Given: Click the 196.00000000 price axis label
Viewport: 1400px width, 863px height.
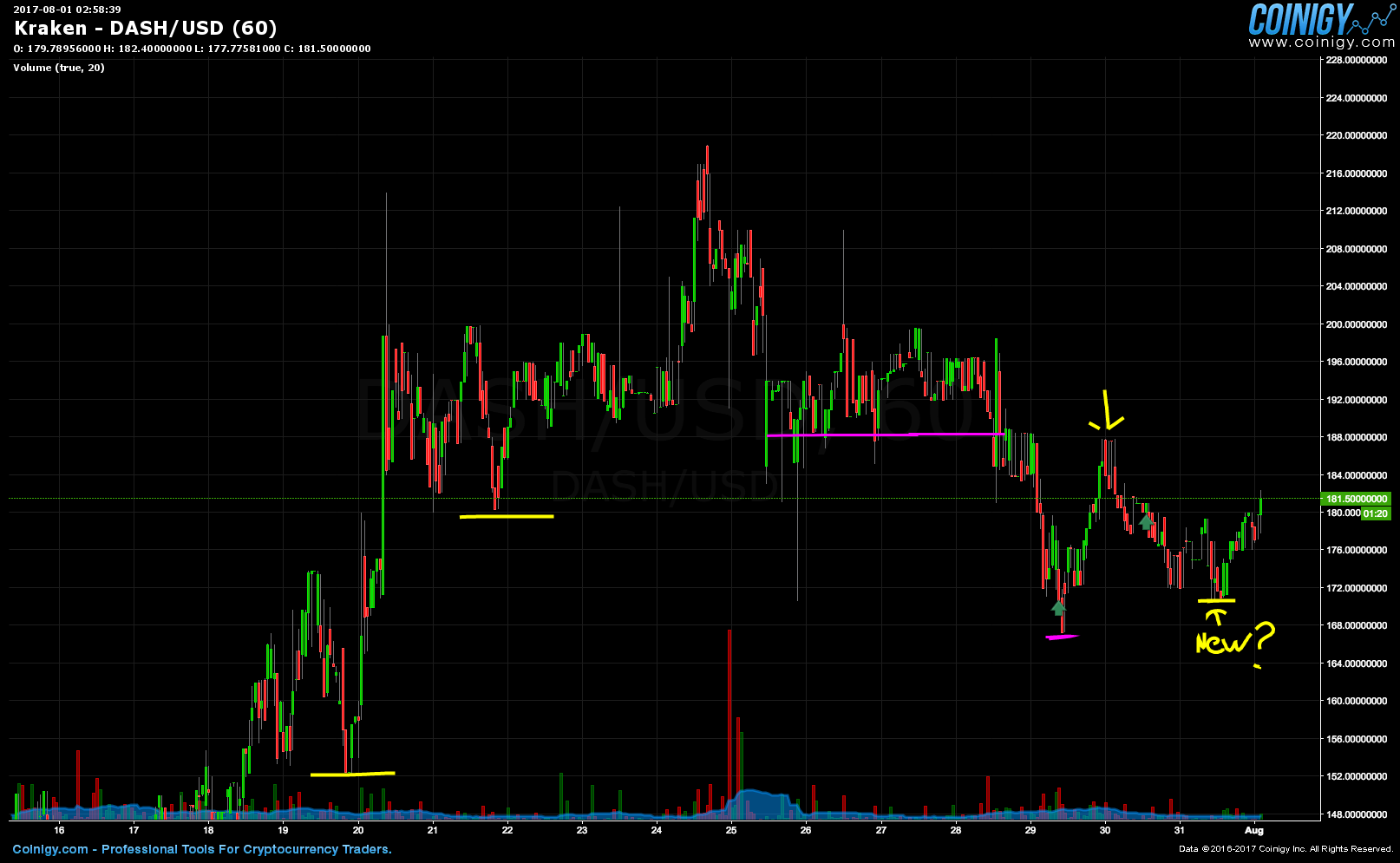Looking at the screenshot, I should (1357, 362).
